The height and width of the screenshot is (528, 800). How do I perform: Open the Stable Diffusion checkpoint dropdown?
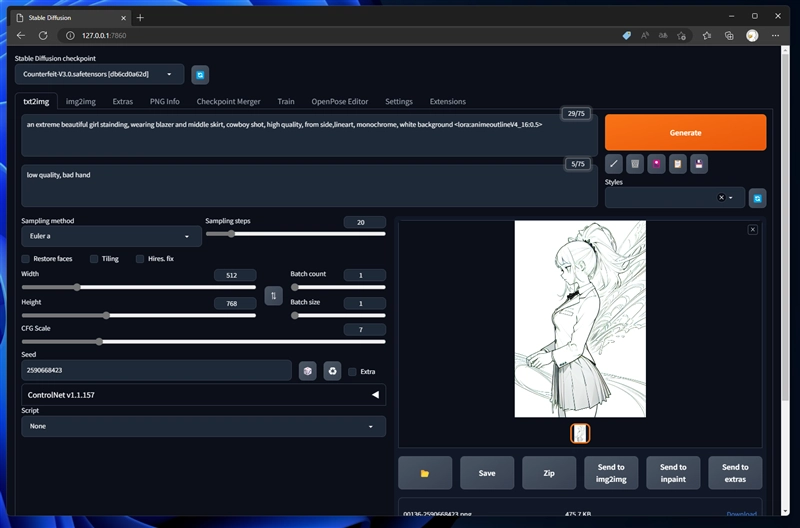click(x=99, y=74)
